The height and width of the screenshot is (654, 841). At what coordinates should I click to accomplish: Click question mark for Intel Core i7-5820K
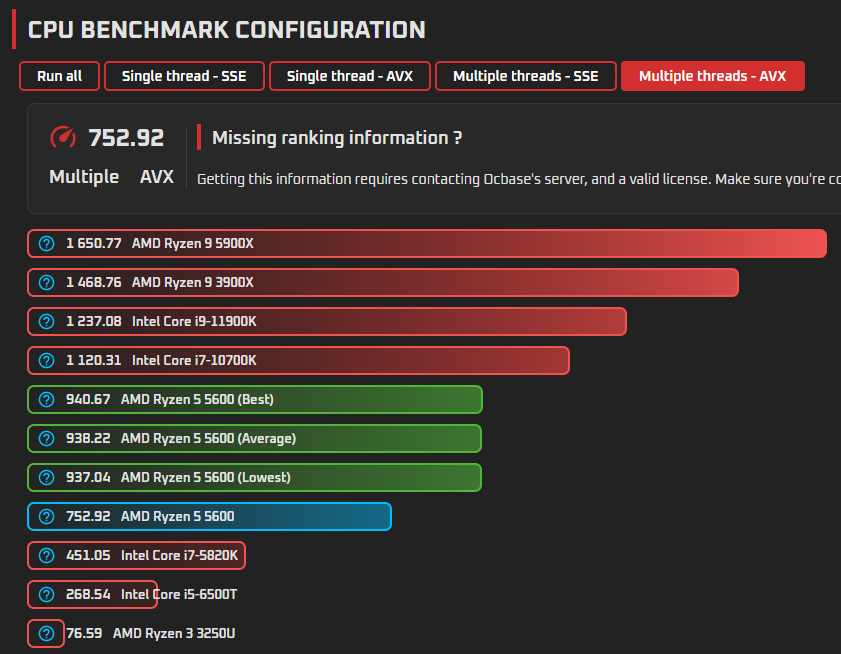pyautogui.click(x=47, y=555)
